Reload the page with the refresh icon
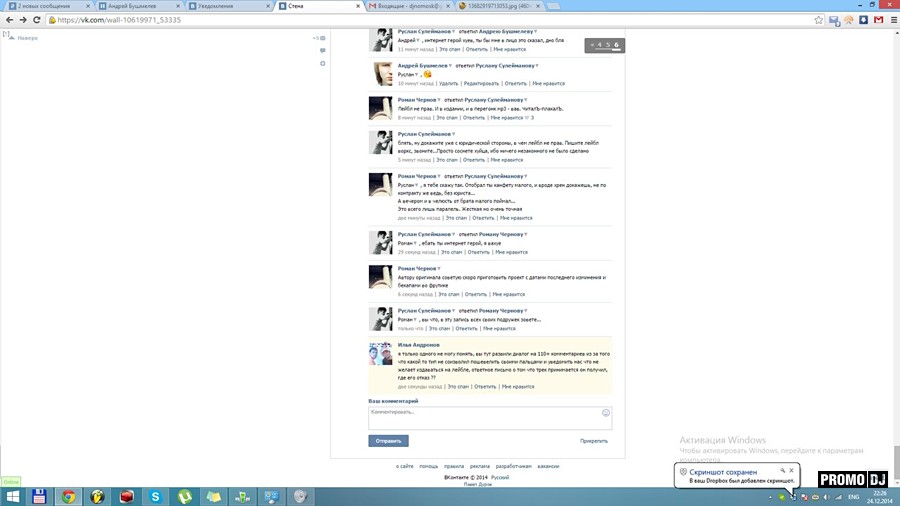Viewport: 900px width, 506px height. pos(37,19)
